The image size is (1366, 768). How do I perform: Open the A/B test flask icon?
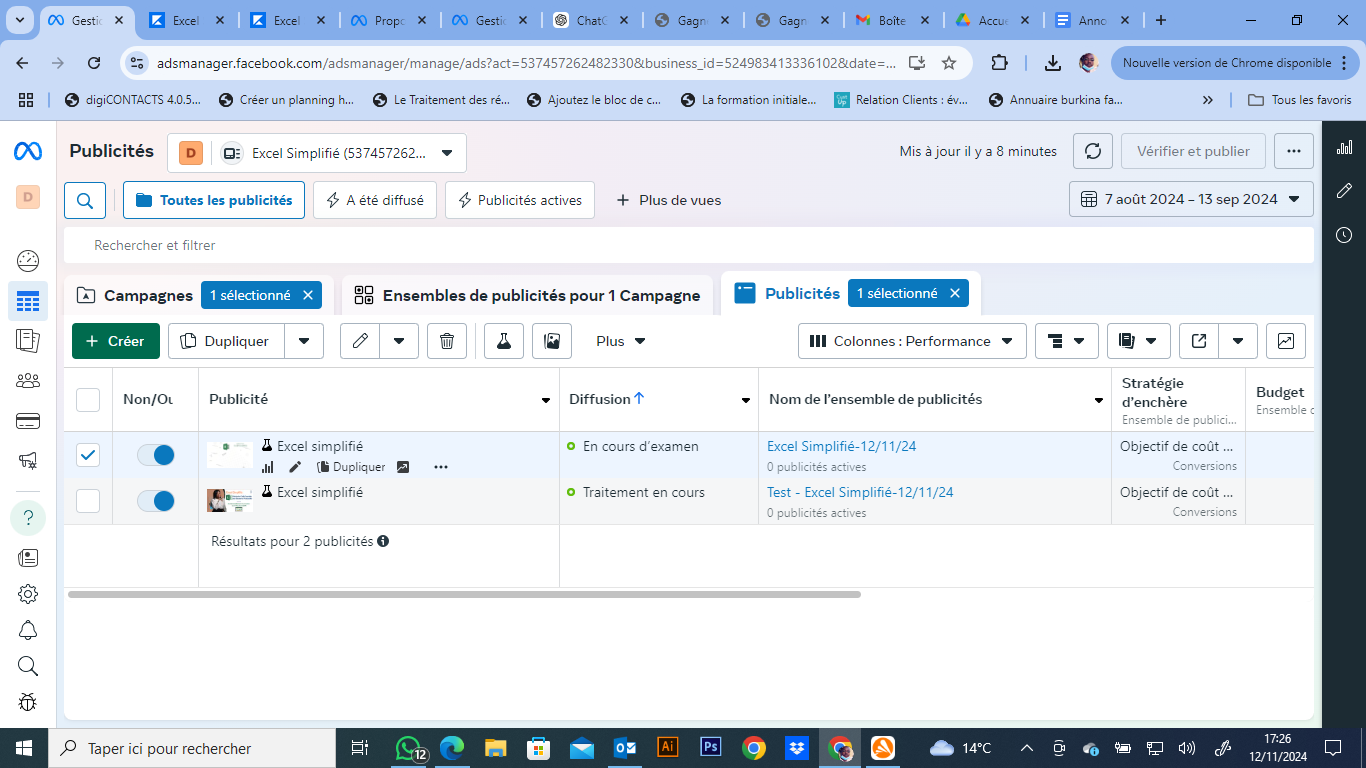504,341
